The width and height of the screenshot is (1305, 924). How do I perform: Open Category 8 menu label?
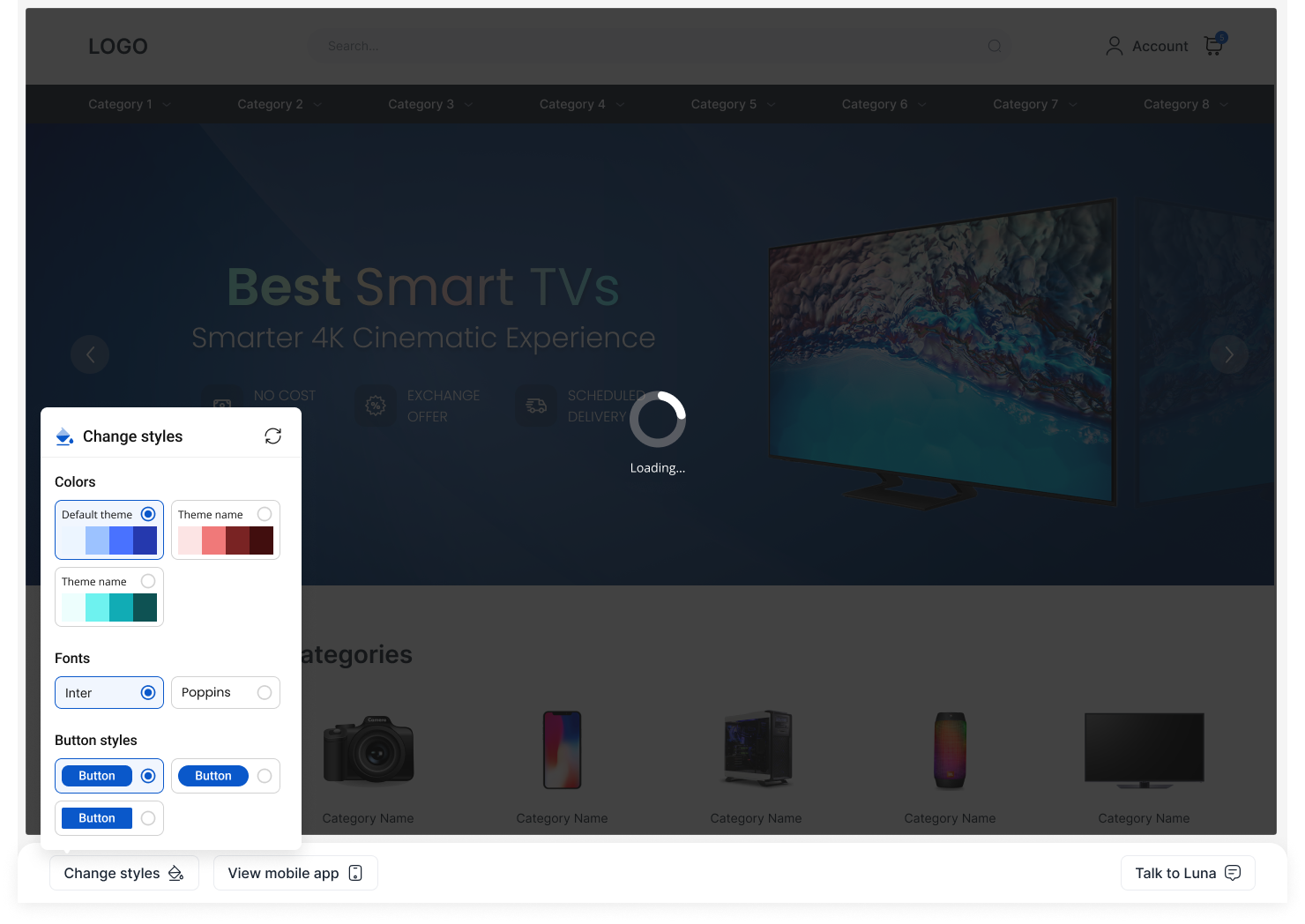[x=1176, y=104]
